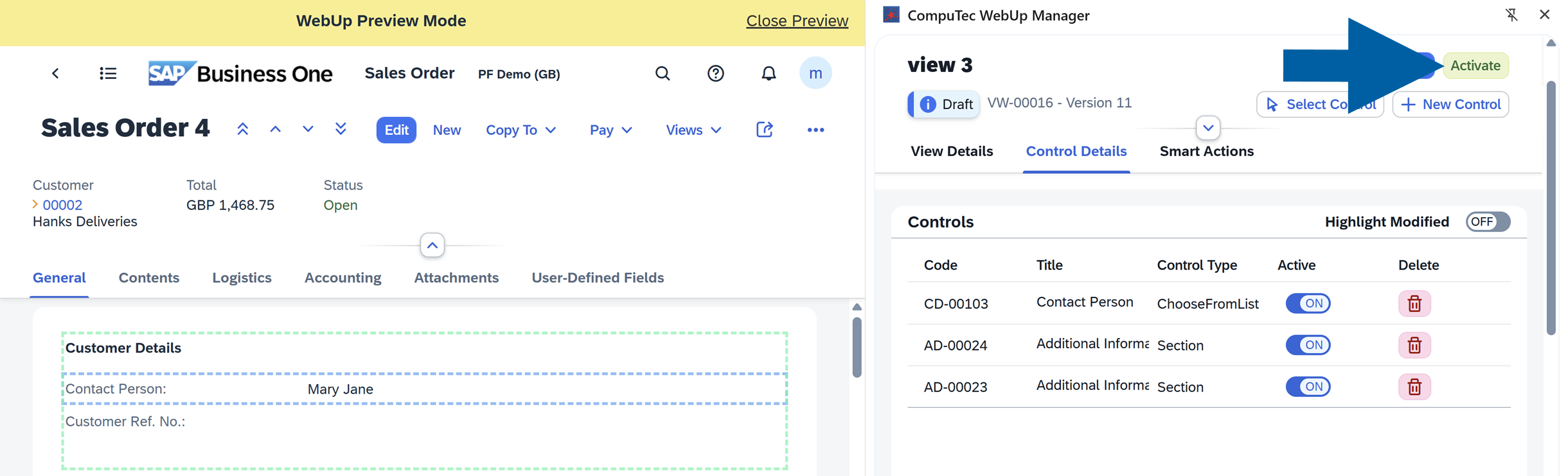Click the ChooseFromList control type cell
This screenshot has width=1568, height=476.
pyautogui.click(x=1207, y=303)
